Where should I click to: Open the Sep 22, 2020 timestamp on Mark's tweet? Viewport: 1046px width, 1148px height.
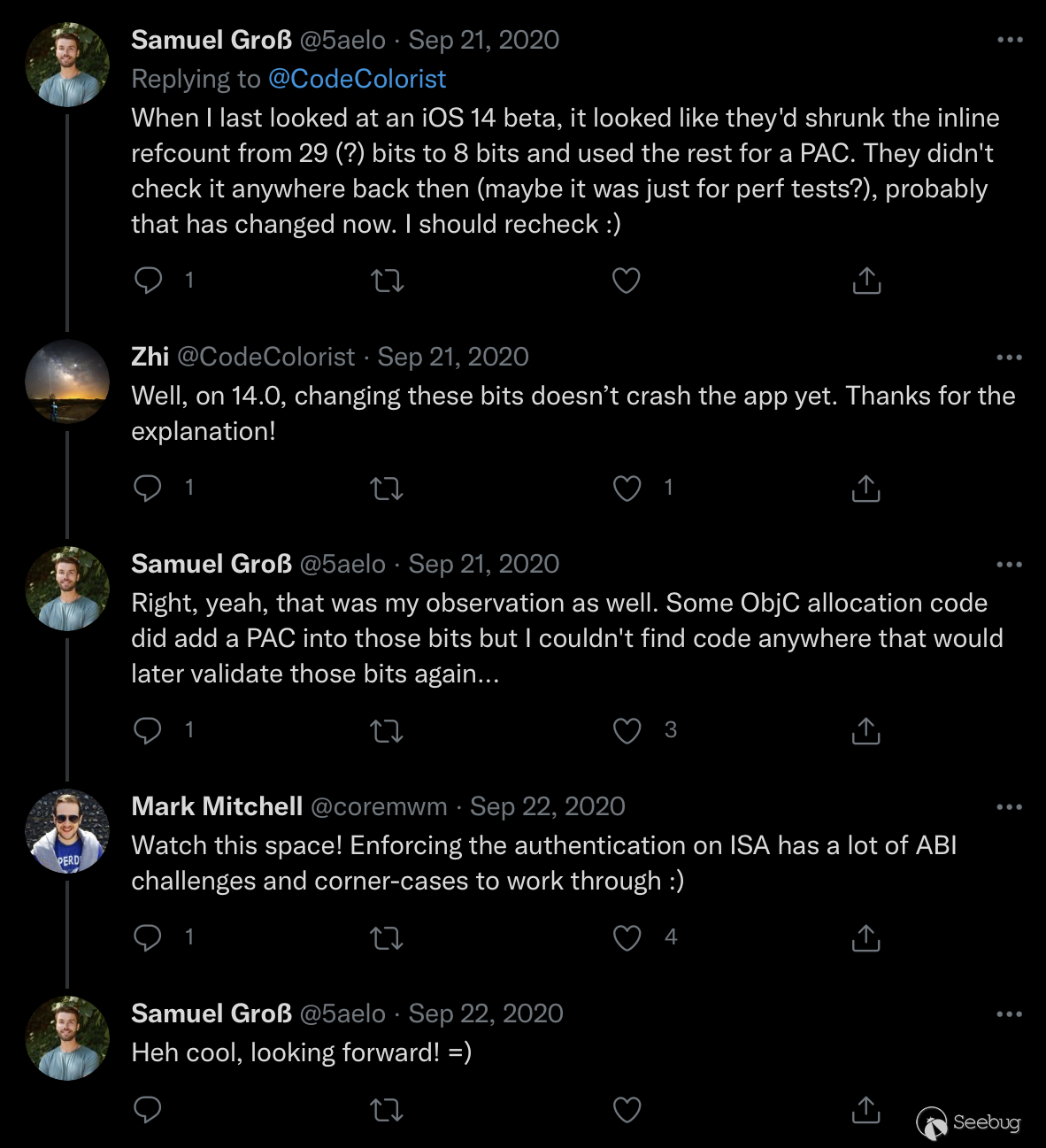click(x=547, y=806)
